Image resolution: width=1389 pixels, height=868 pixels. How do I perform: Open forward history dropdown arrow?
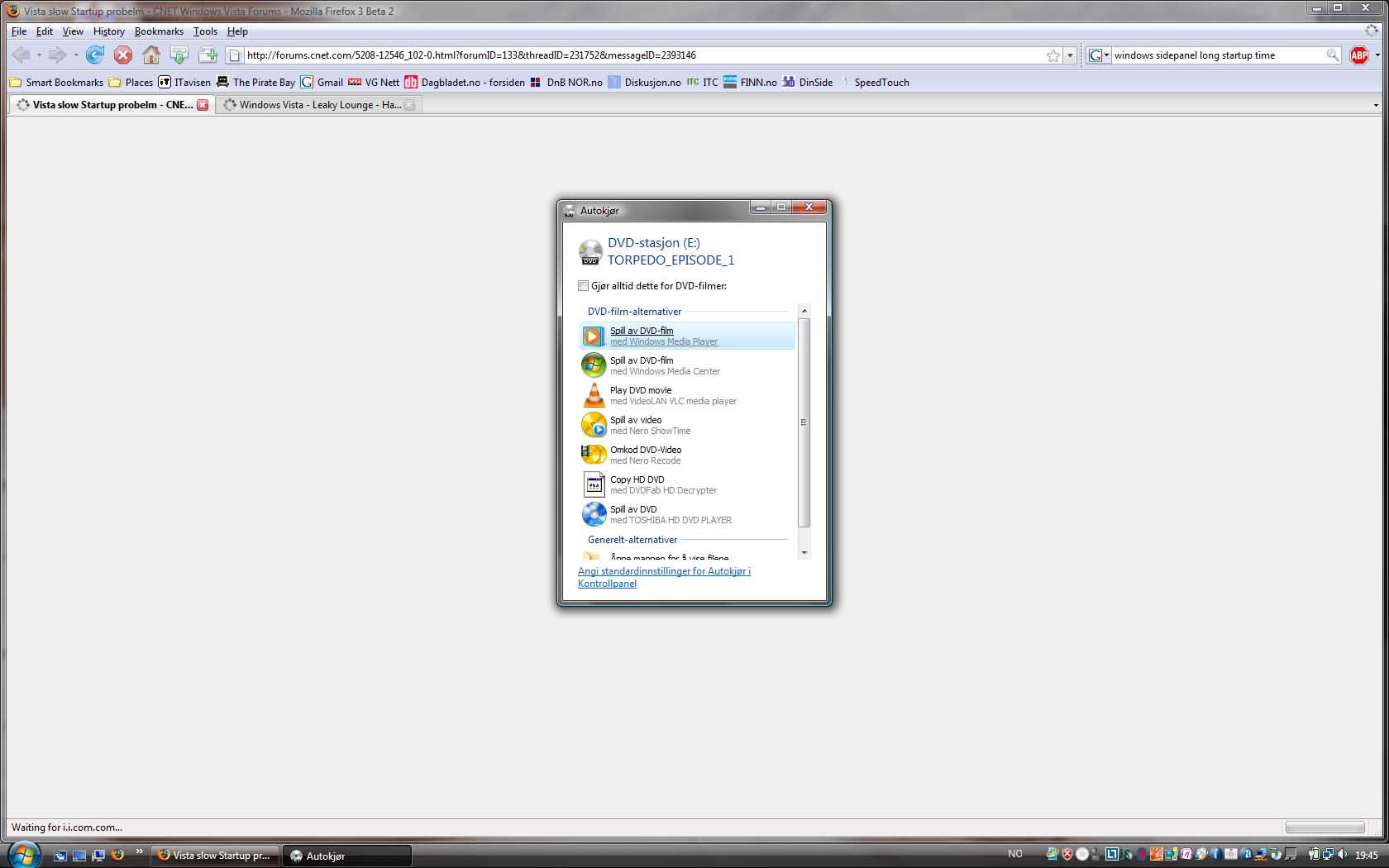pyautogui.click(x=75, y=55)
